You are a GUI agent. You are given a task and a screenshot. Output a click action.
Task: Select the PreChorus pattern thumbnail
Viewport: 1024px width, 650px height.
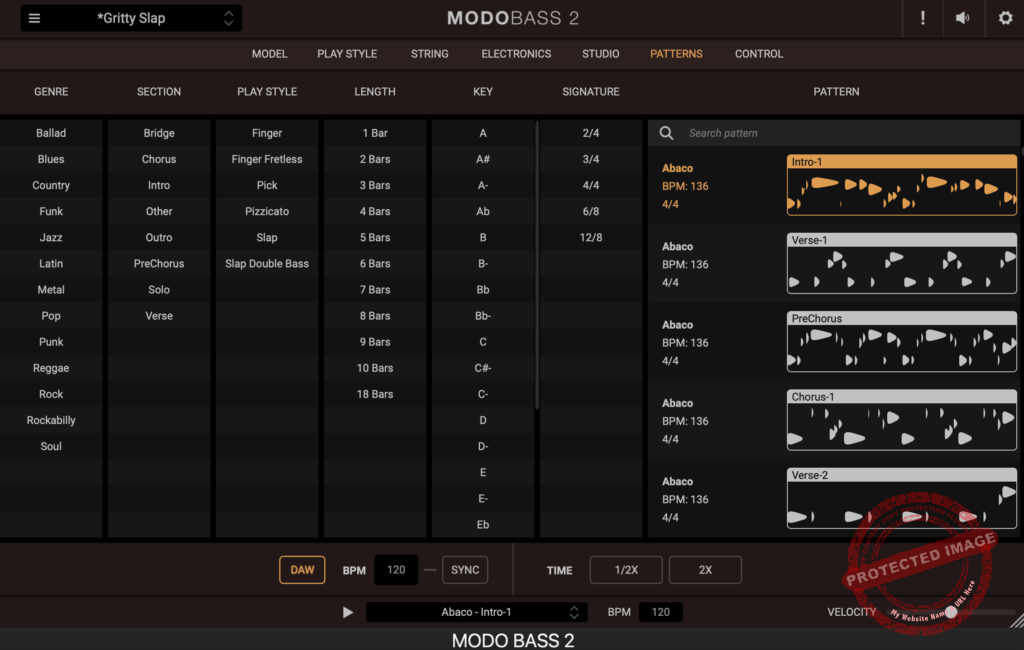902,342
